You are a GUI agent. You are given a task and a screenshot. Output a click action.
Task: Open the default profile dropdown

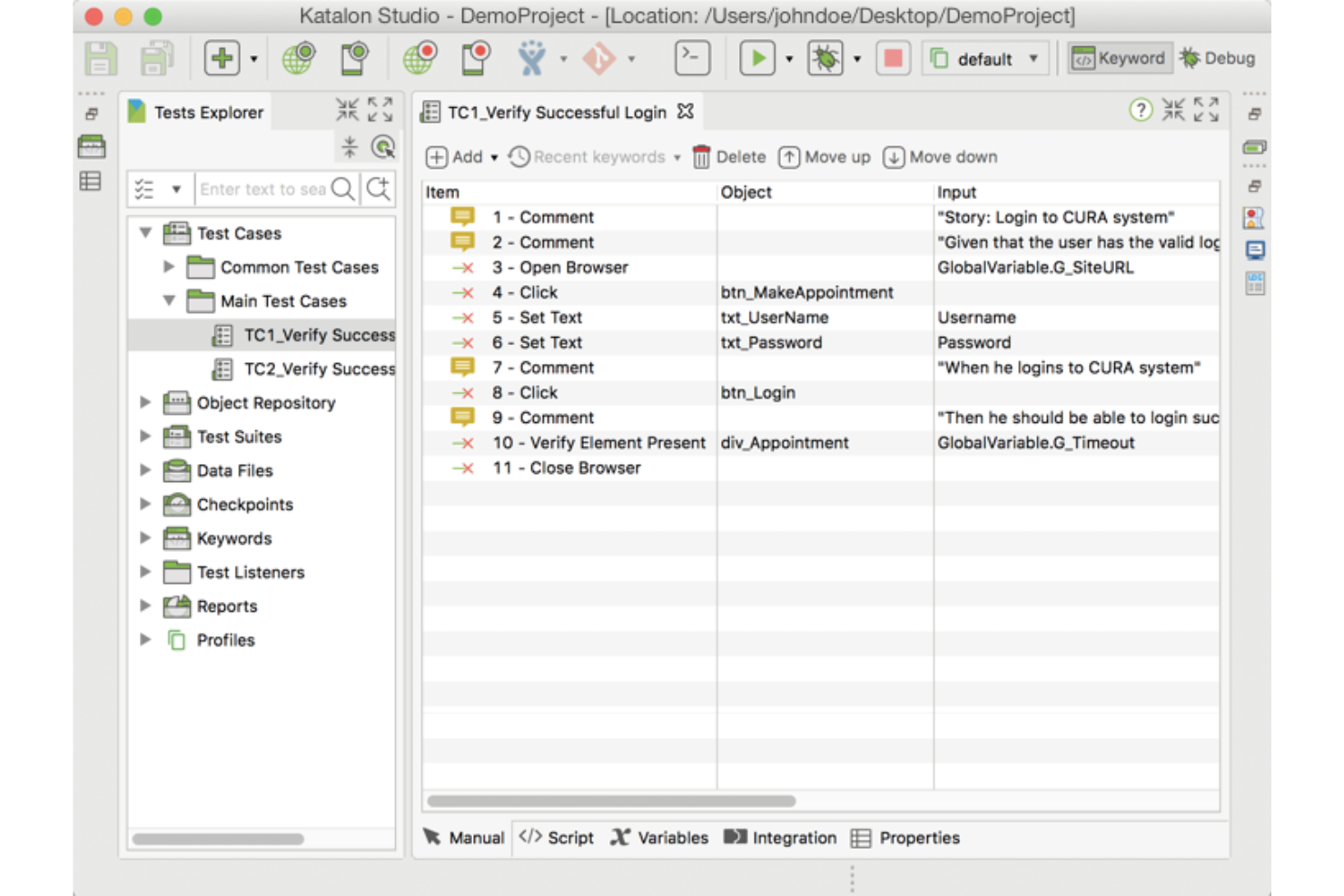985,59
